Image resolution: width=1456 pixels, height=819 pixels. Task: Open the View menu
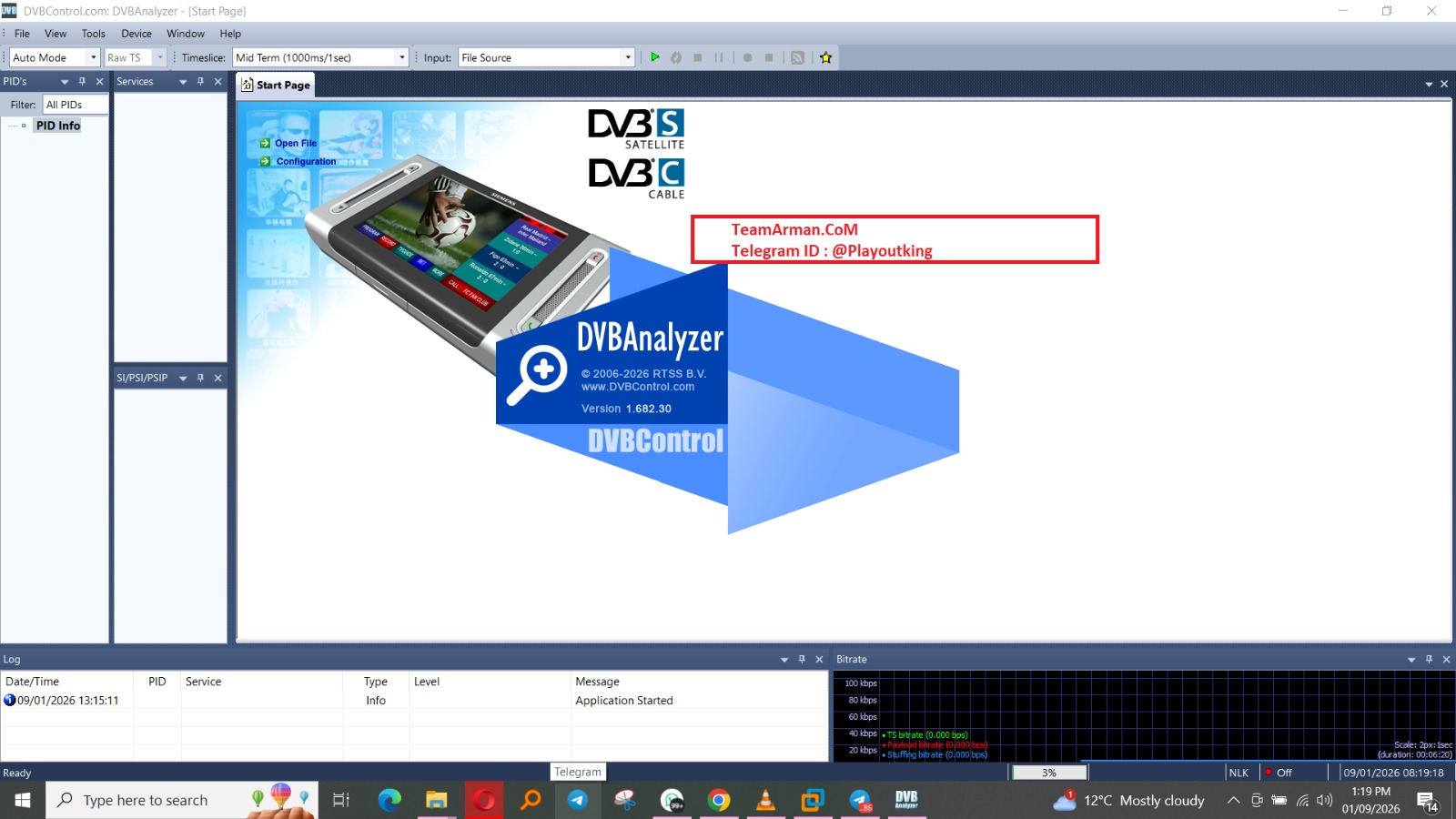click(56, 34)
